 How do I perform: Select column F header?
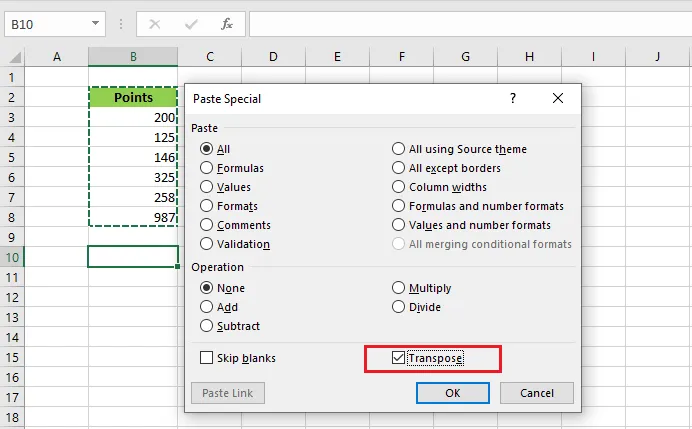[x=401, y=57]
